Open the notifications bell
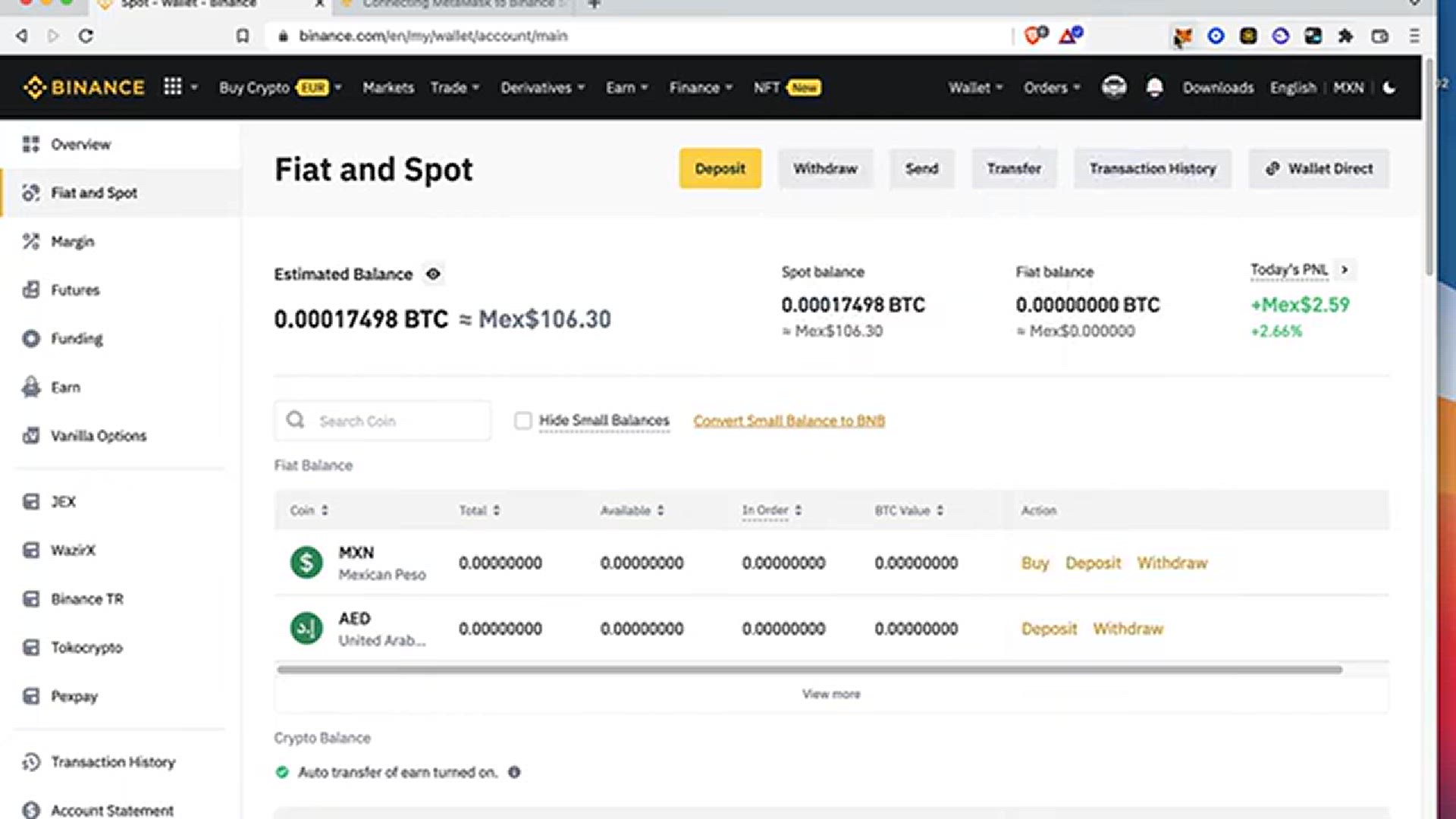 1154,87
